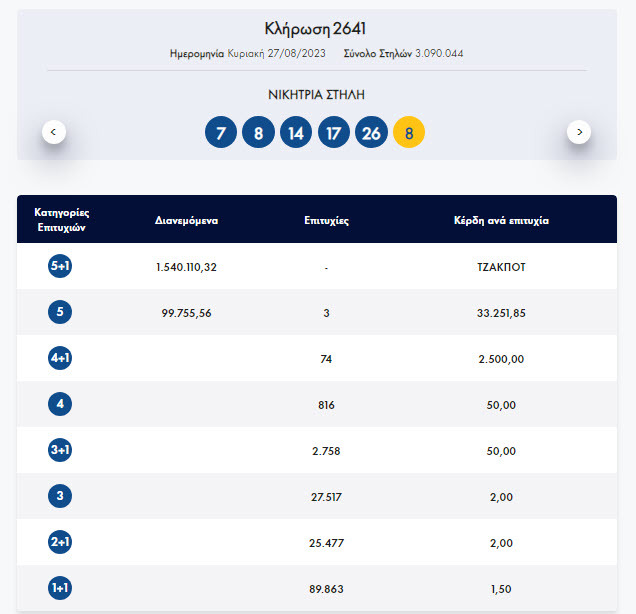Image resolution: width=636 pixels, height=614 pixels.
Task: Select the 1+1 category badge
Action: [x=60, y=589]
